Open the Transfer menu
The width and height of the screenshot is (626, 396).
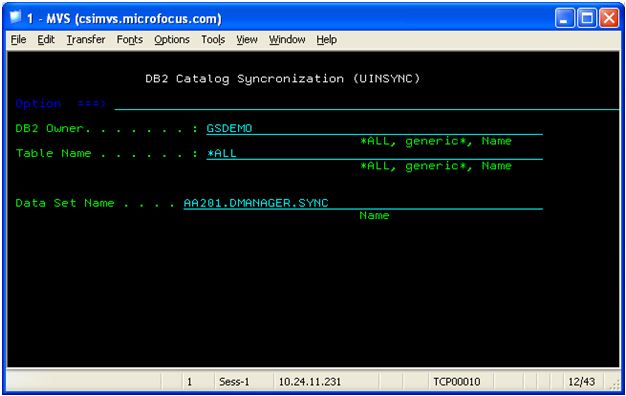(86, 40)
